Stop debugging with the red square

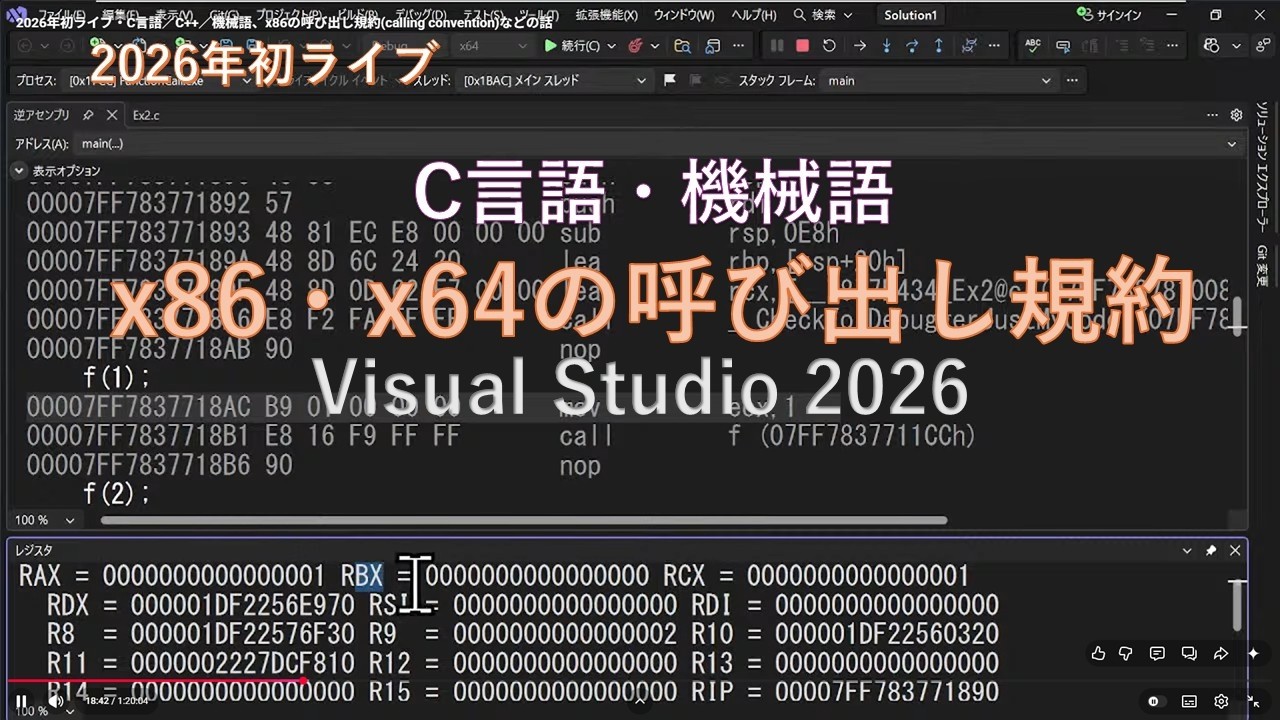(x=802, y=46)
